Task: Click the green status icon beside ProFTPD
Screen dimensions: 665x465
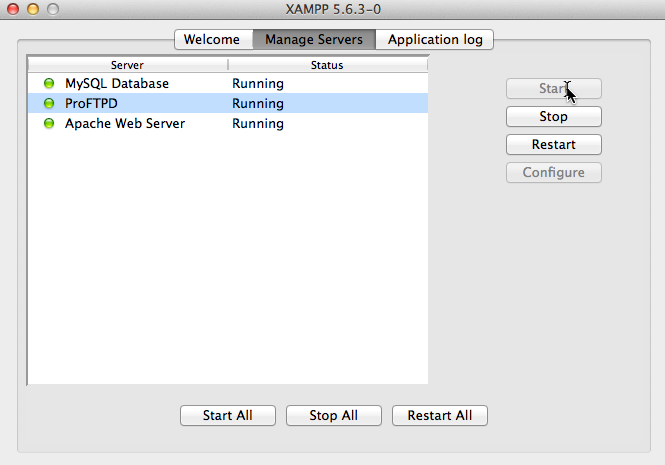Action: [49, 103]
